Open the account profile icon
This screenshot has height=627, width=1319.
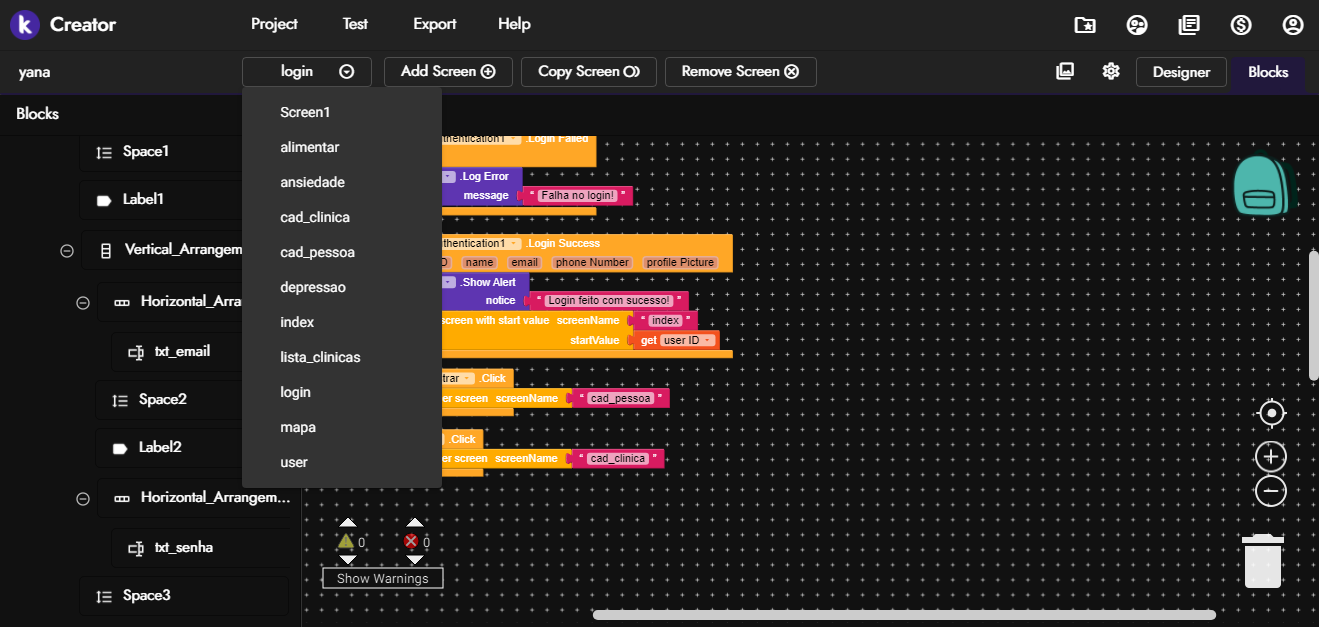(1293, 25)
